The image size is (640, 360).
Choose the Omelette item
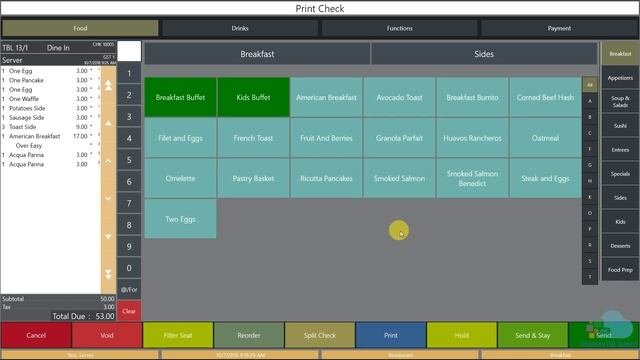(x=180, y=178)
